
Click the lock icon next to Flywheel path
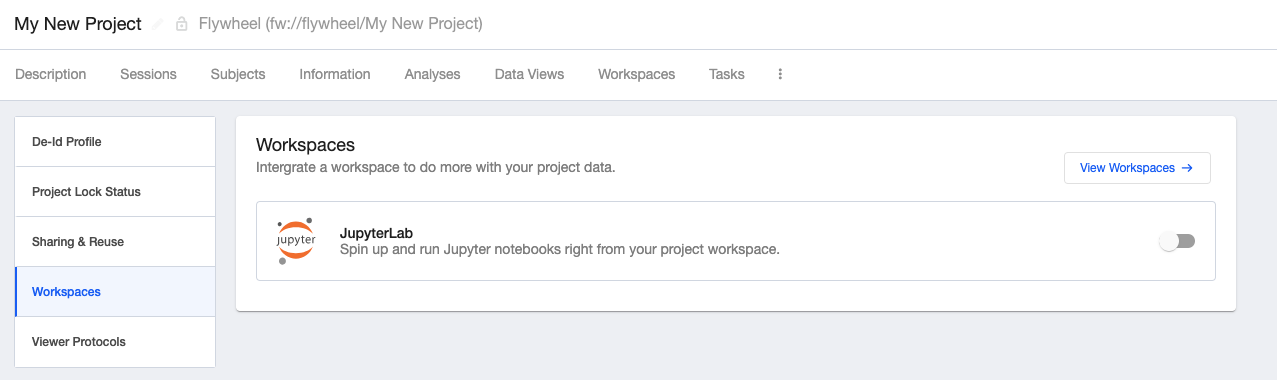click(182, 24)
